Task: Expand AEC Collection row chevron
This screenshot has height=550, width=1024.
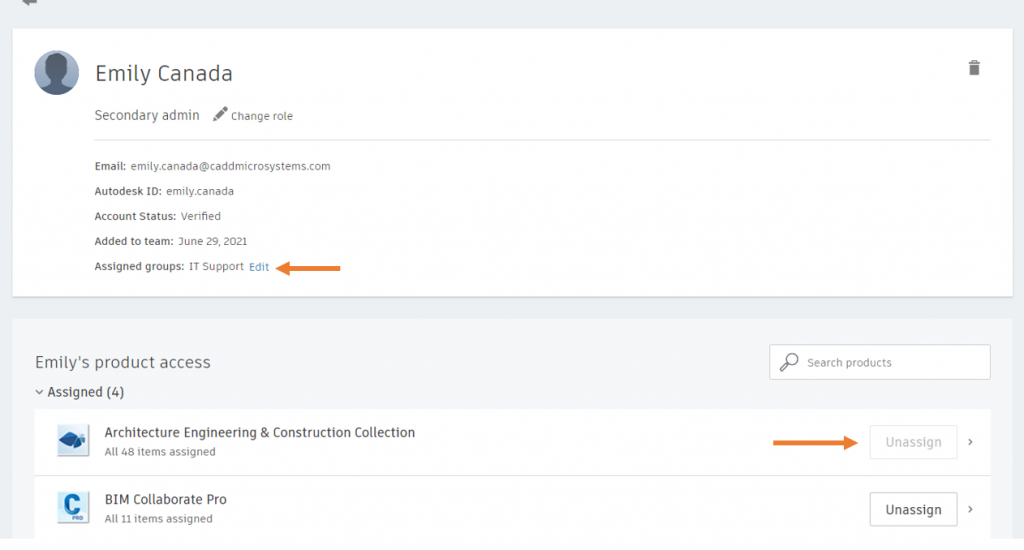Action: click(x=970, y=442)
